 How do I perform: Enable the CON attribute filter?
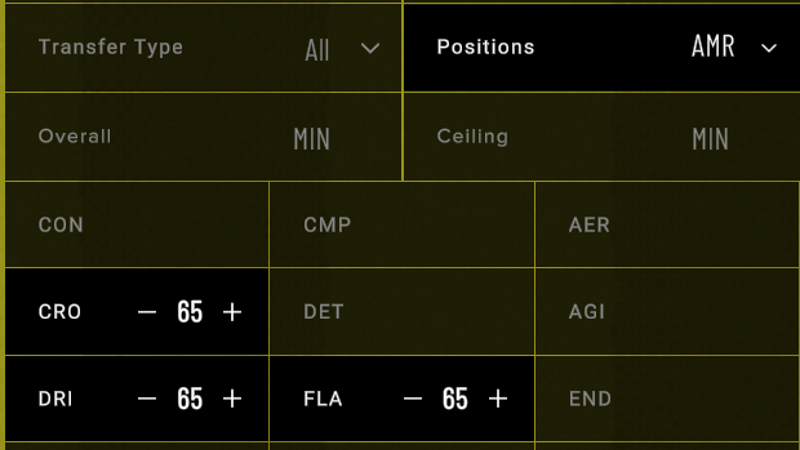(x=137, y=224)
